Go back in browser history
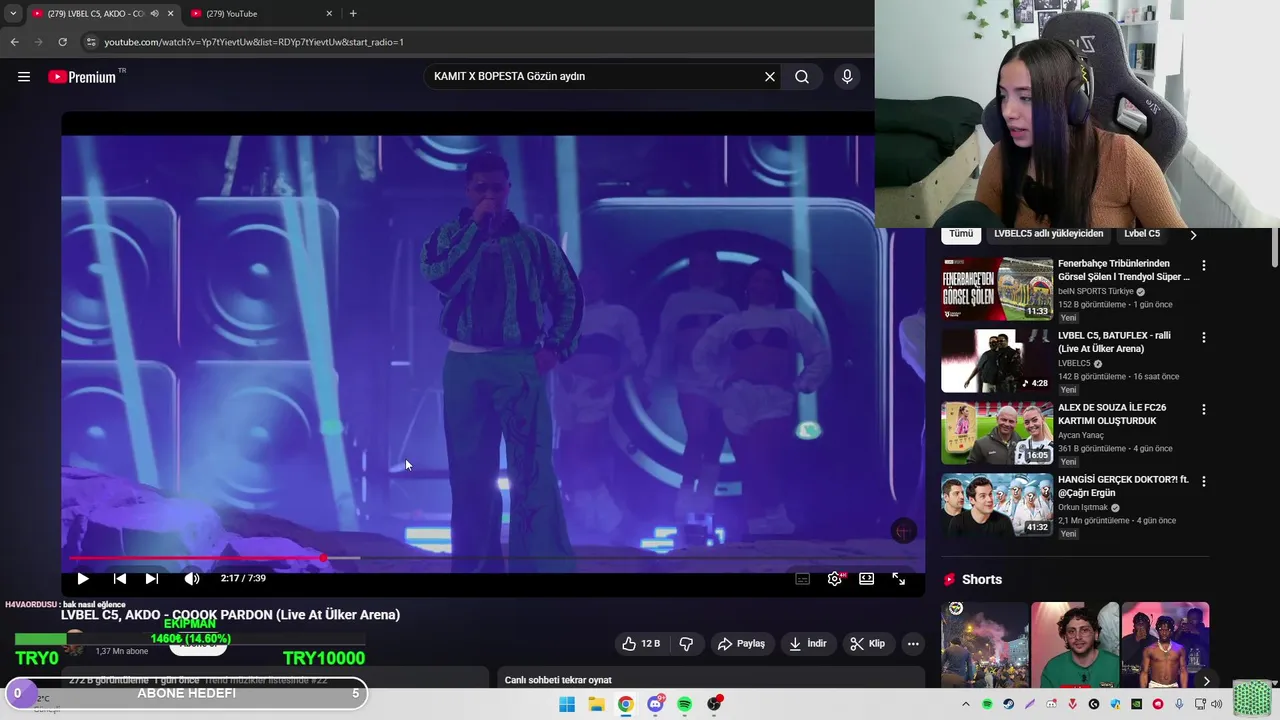 pyautogui.click(x=14, y=42)
